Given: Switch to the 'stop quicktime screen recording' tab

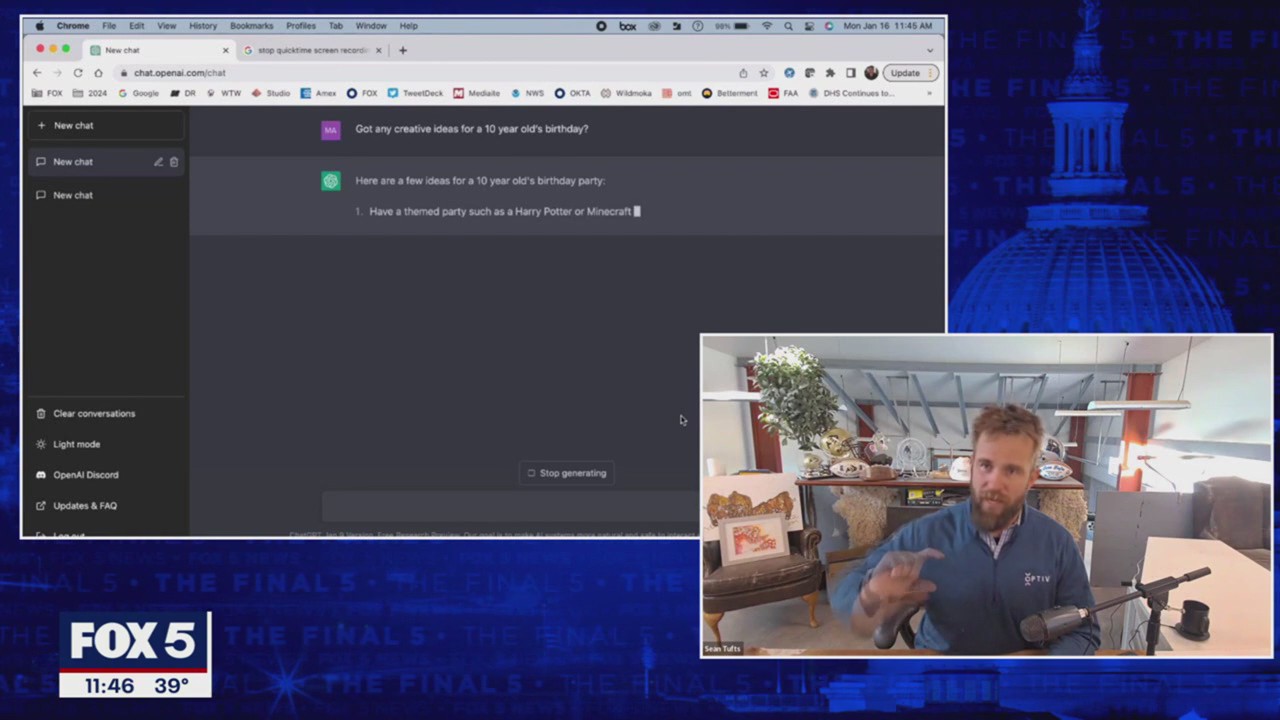Looking at the screenshot, I should [x=312, y=50].
